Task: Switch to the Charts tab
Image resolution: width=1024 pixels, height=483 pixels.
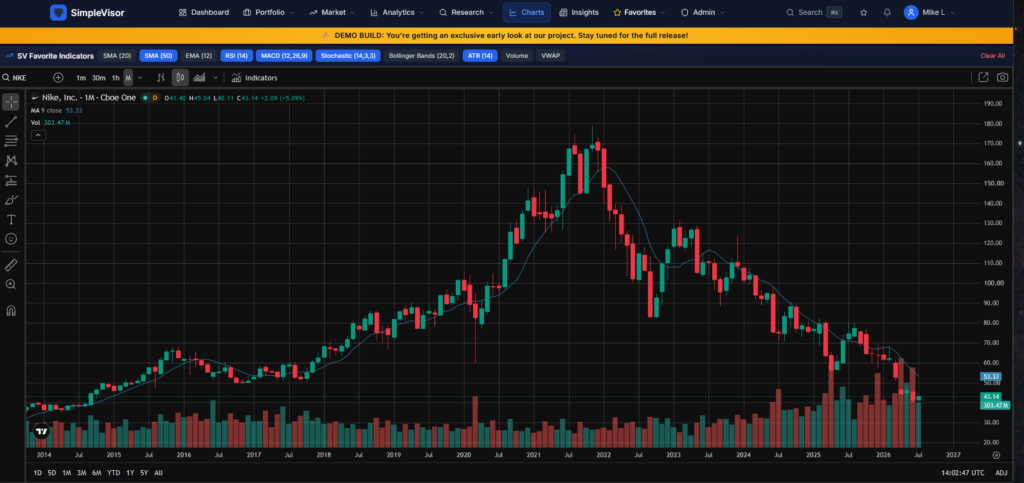Action: tap(526, 12)
